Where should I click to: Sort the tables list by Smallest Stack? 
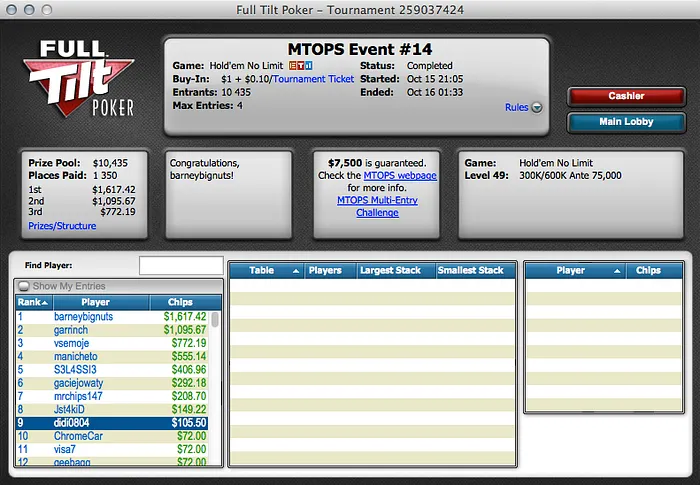[471, 271]
